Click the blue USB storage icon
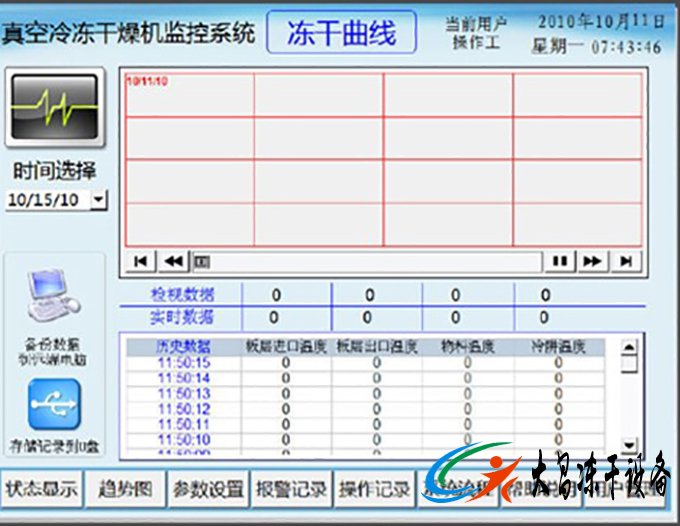The image size is (680, 526). click(x=55, y=404)
